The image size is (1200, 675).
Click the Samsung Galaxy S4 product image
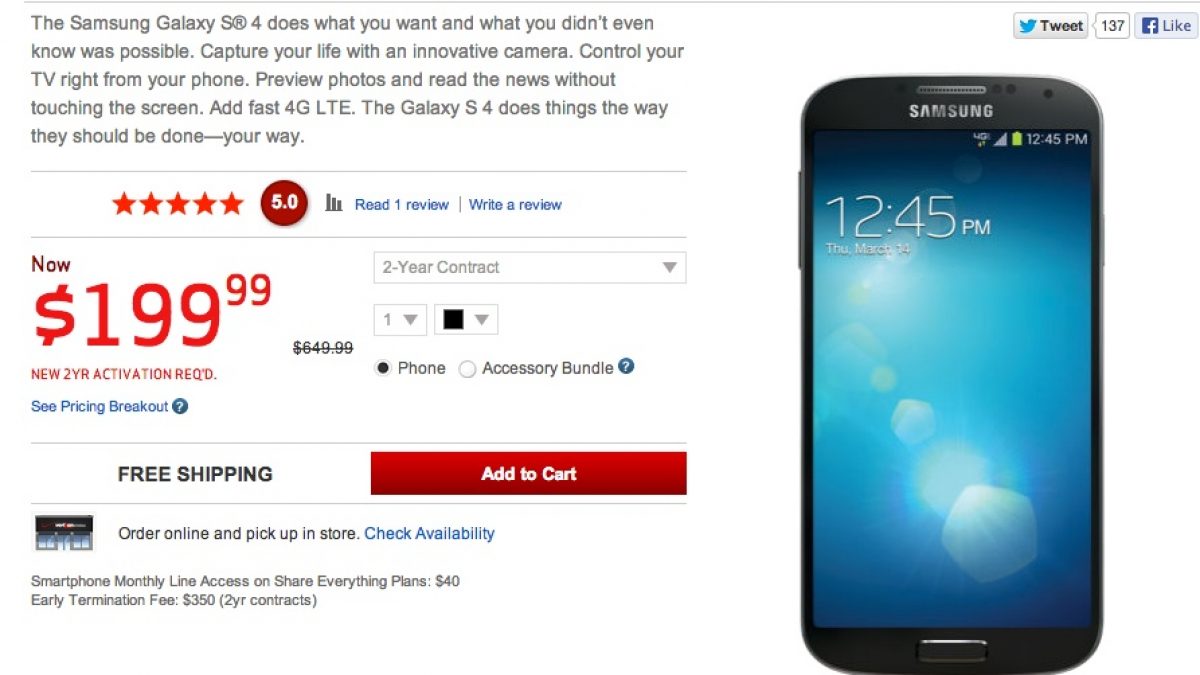coord(951,375)
